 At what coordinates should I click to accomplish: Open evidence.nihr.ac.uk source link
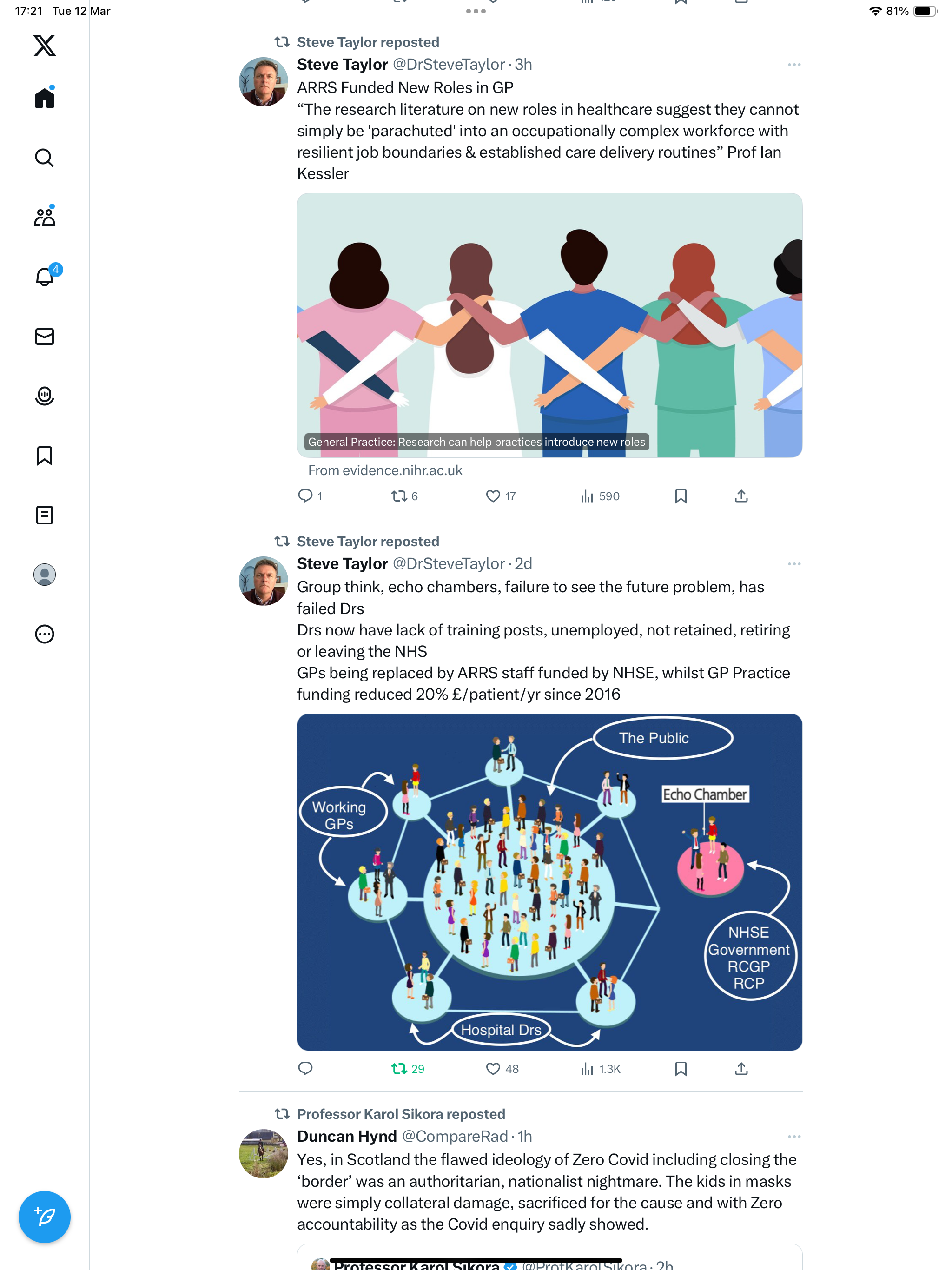pyautogui.click(x=385, y=470)
